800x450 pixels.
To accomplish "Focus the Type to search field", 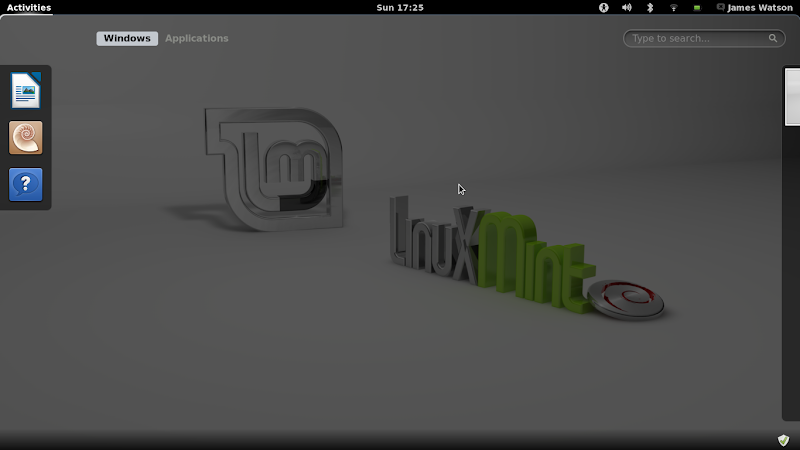I will 704,38.
